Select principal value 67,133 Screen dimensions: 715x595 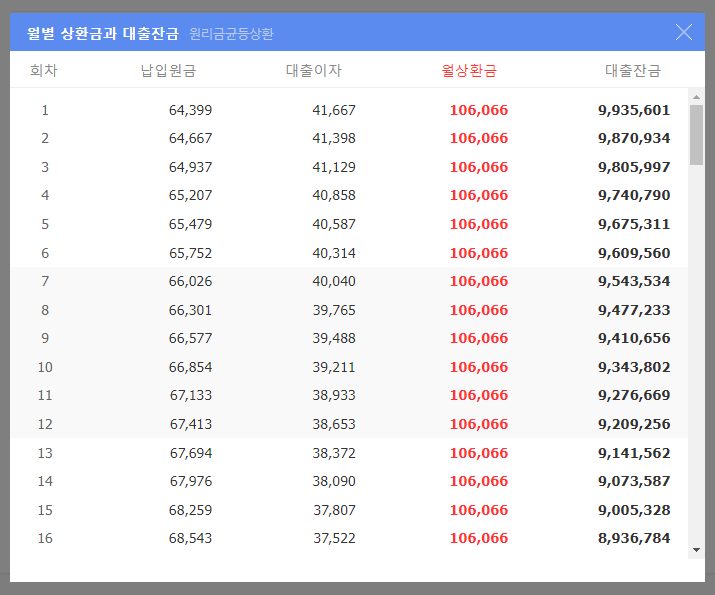(x=191, y=395)
